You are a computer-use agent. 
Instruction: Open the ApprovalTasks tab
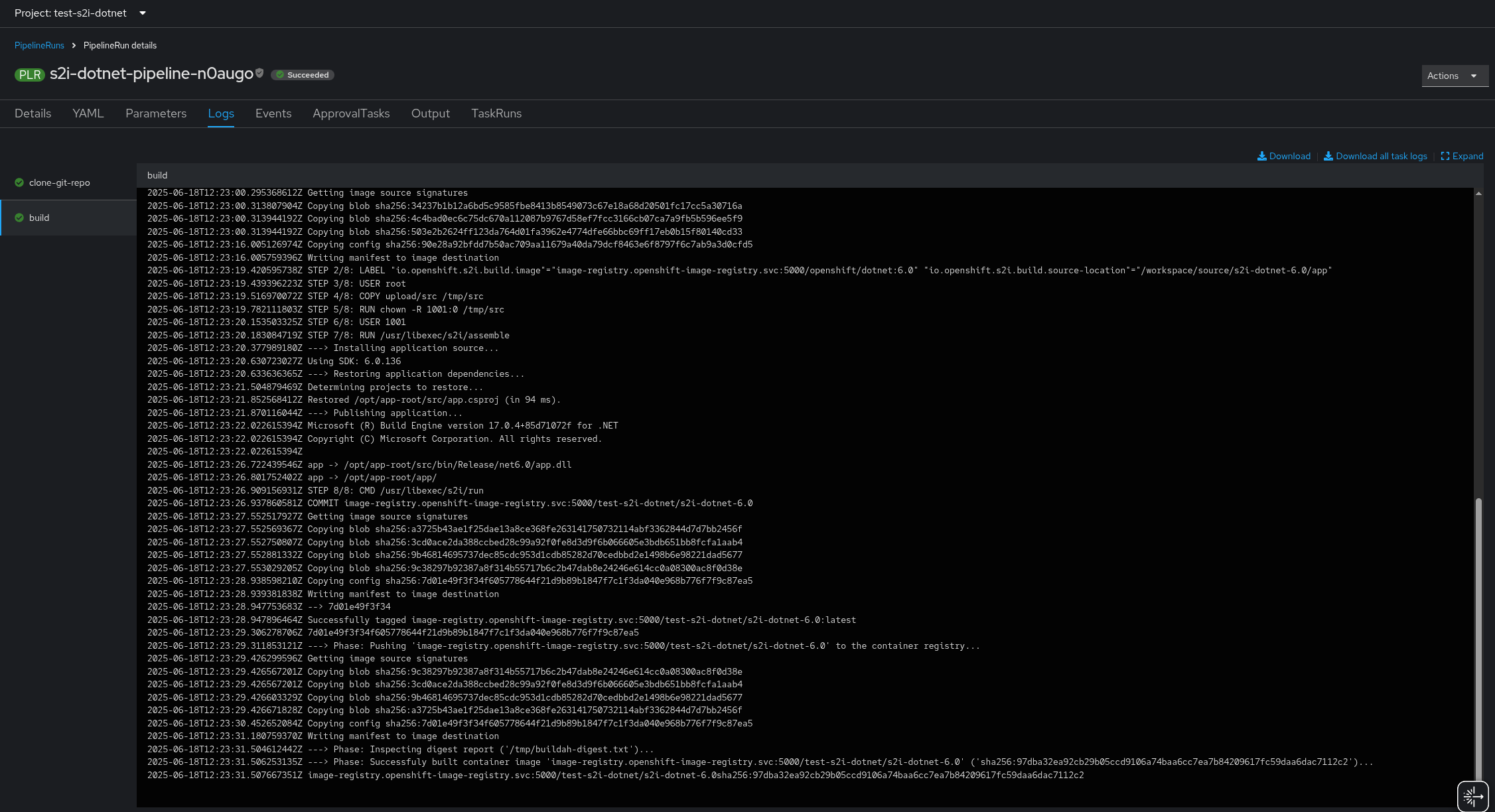pyautogui.click(x=350, y=113)
